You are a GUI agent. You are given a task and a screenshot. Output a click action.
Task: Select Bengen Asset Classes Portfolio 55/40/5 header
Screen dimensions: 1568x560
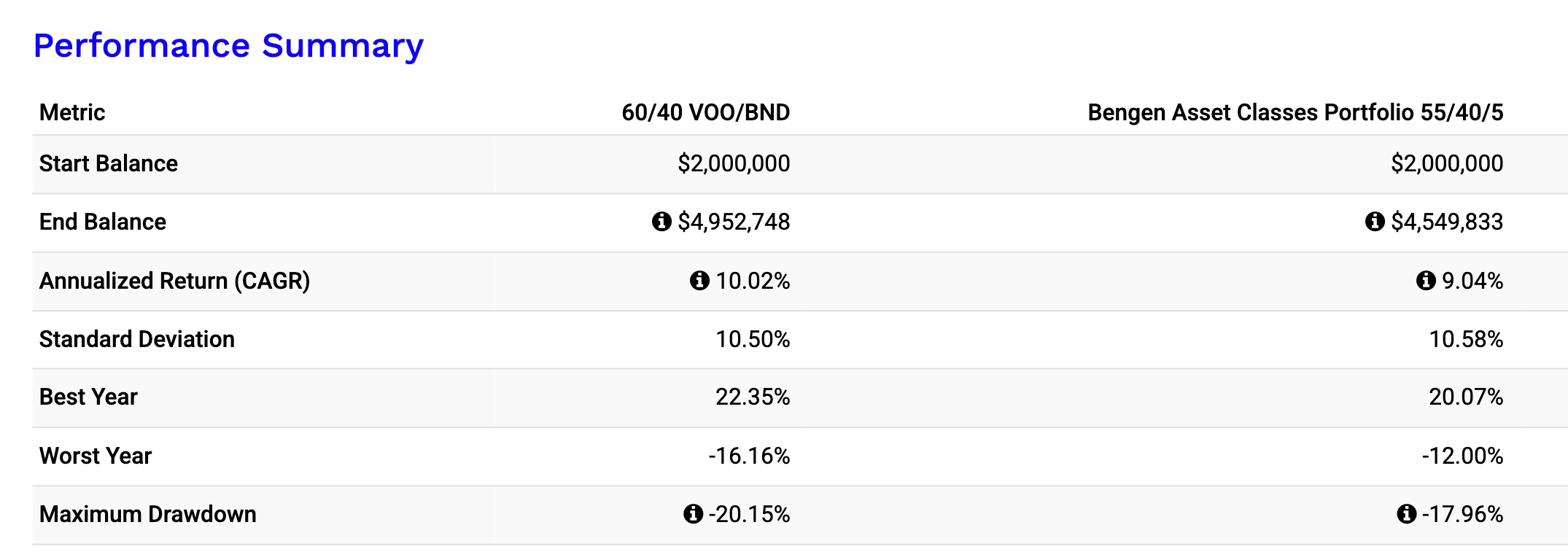(x=1295, y=112)
